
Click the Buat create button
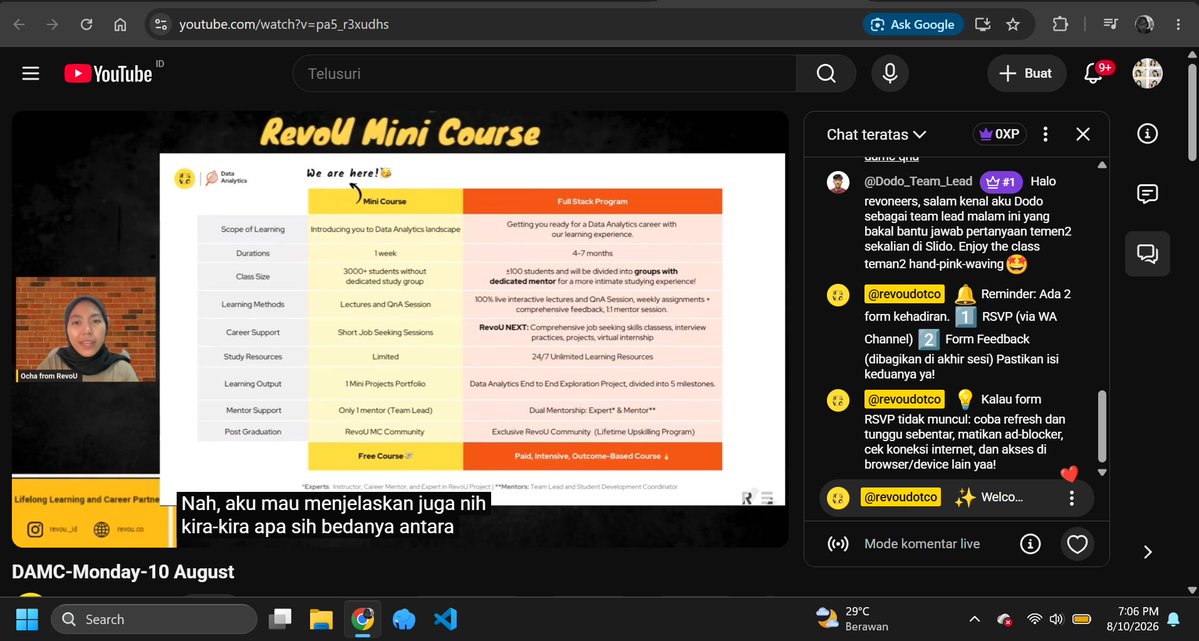coord(1026,73)
